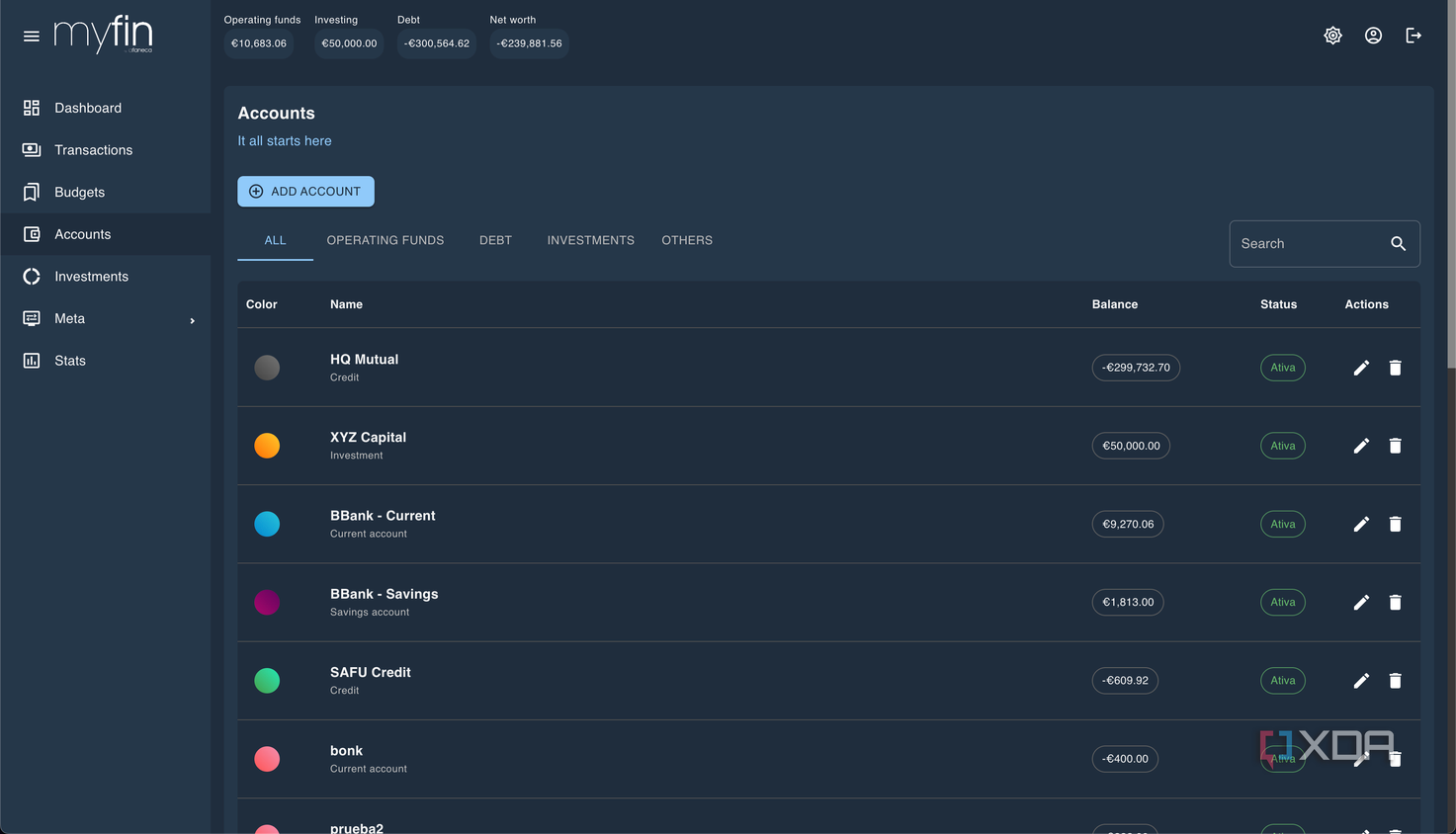Open Stats in the sidebar
The image size is (1456, 834).
106,361
